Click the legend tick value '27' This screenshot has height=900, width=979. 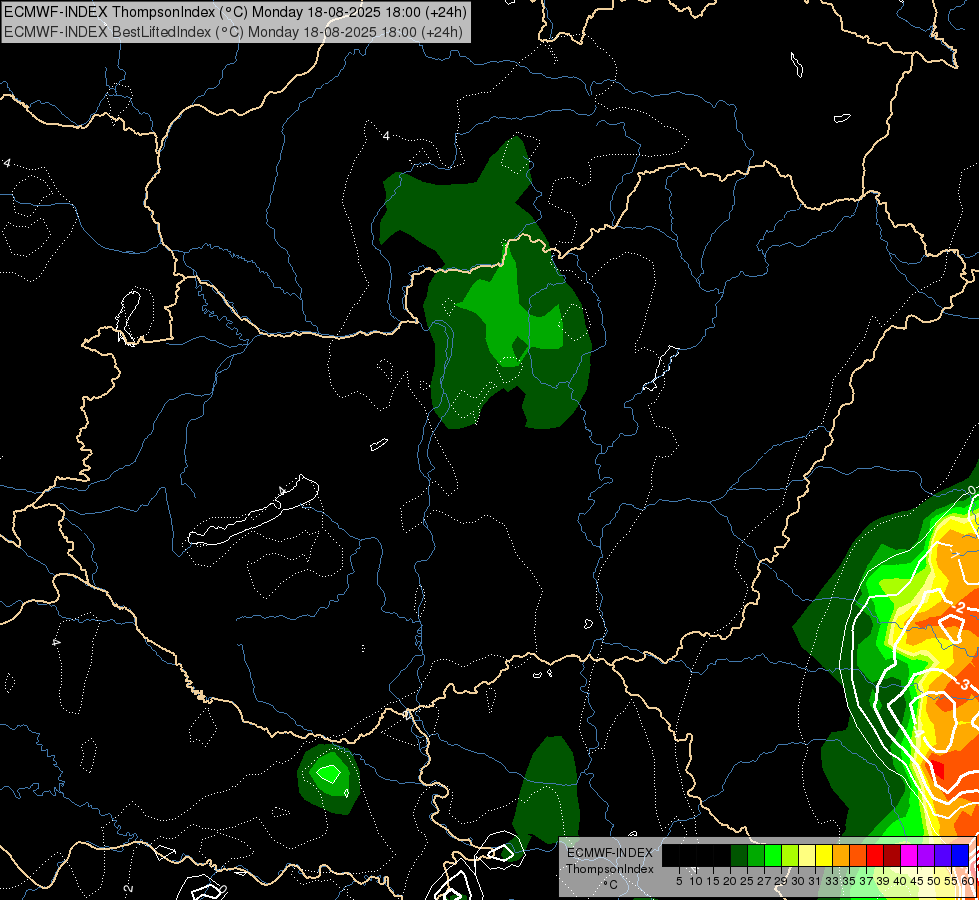point(764,881)
